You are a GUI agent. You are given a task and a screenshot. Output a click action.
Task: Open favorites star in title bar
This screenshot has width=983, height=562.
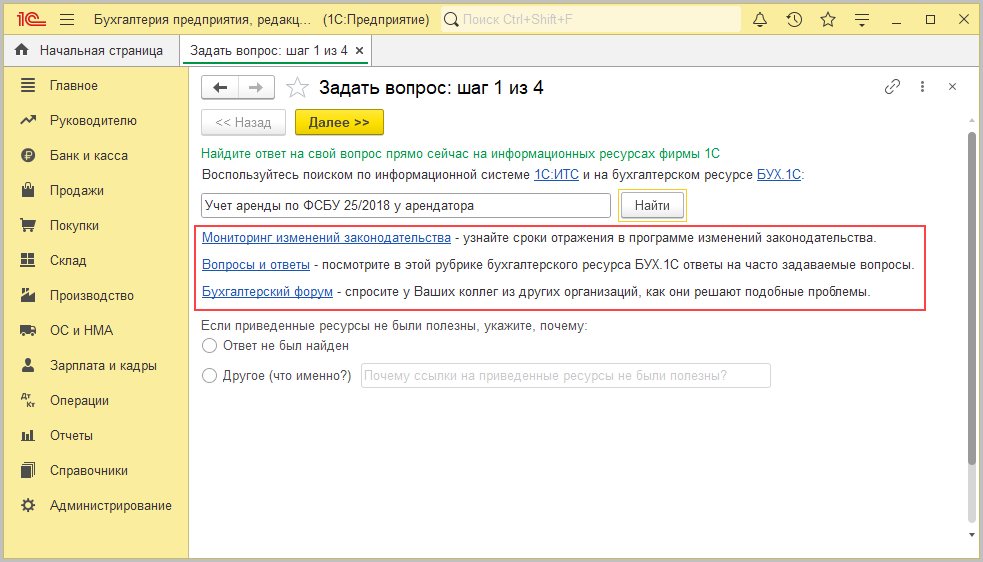[828, 19]
